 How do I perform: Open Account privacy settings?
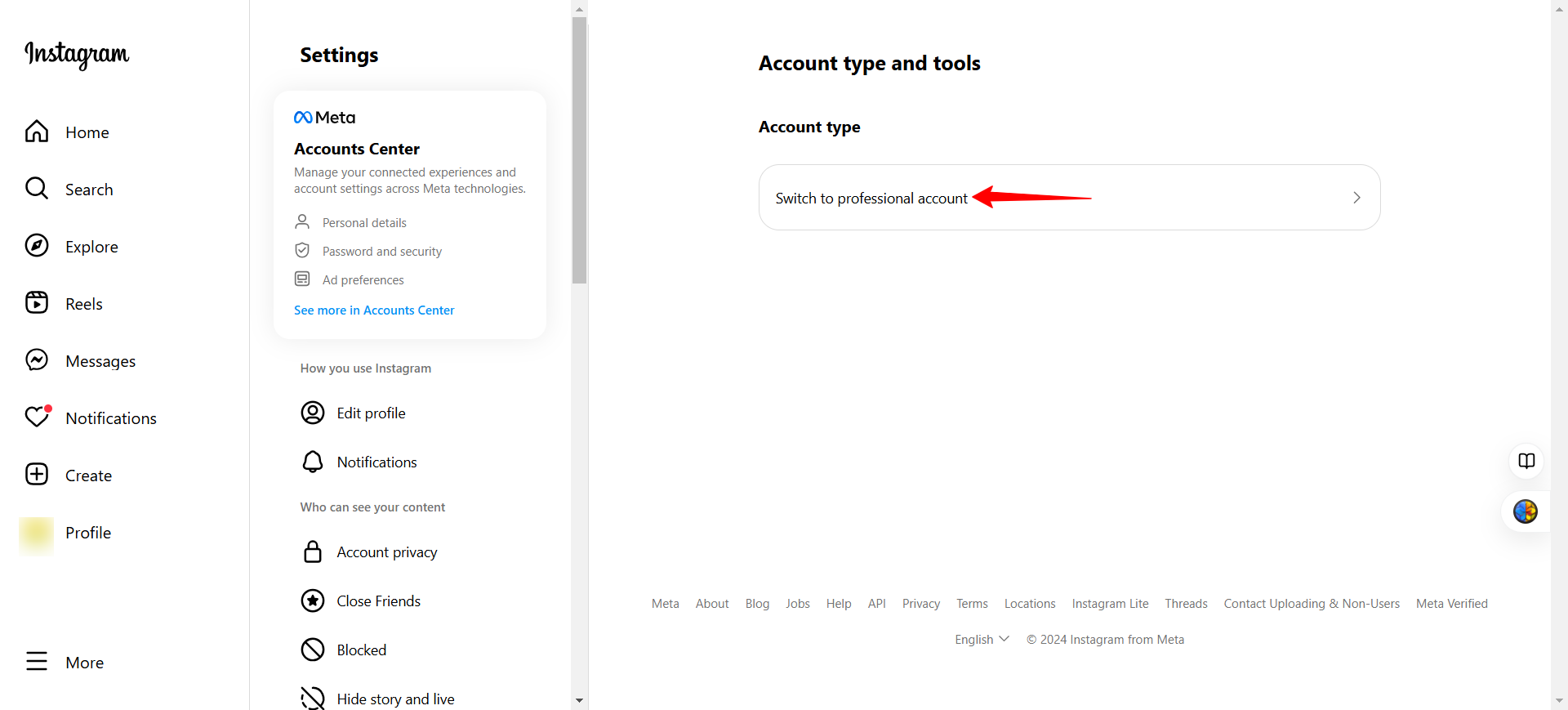click(386, 552)
